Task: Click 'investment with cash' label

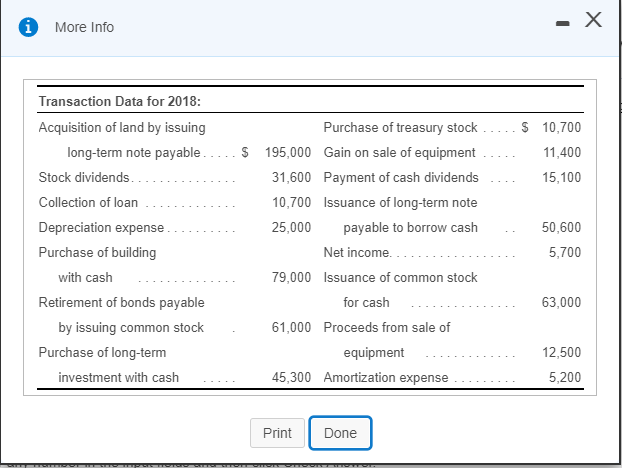Action: (119, 377)
